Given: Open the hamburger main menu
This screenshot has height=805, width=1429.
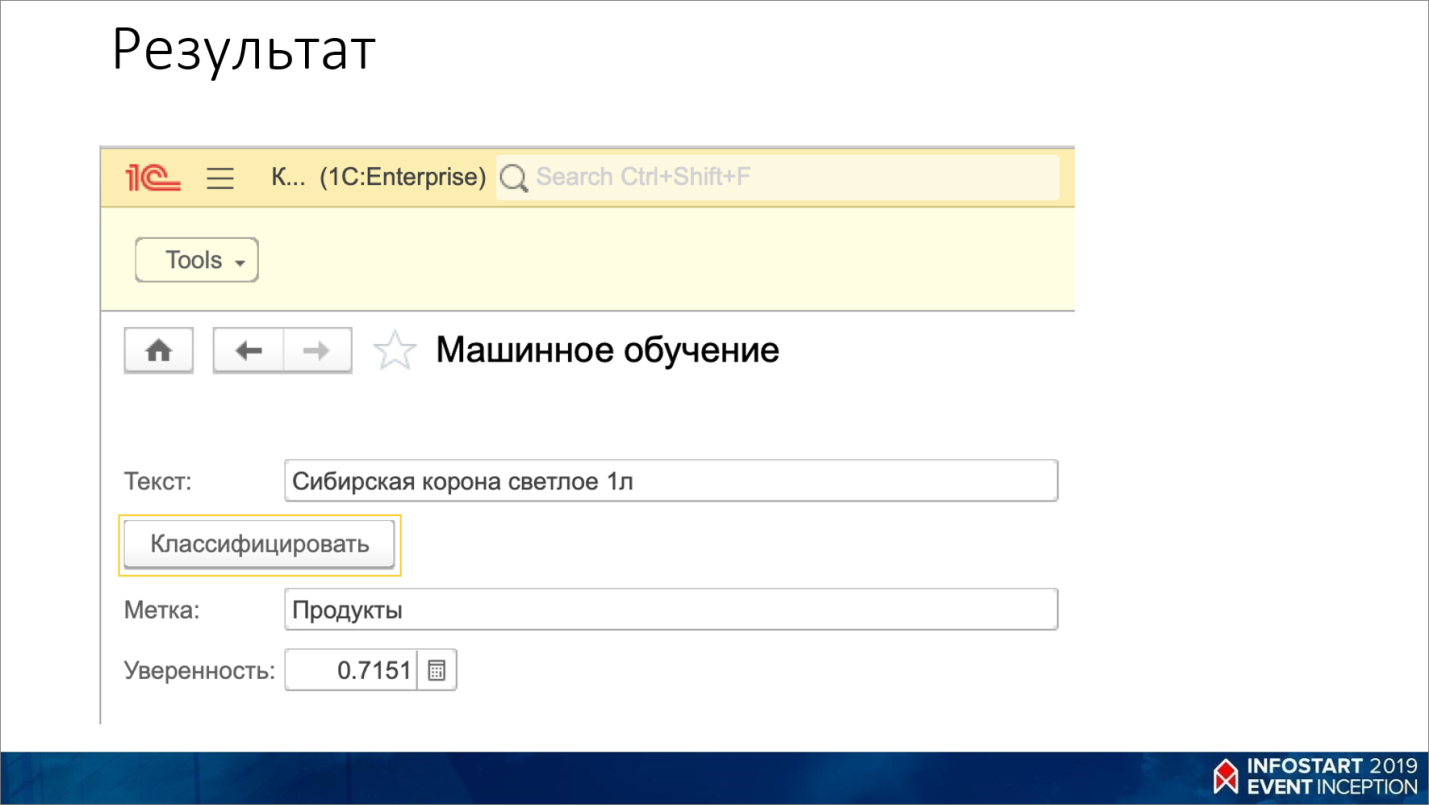Looking at the screenshot, I should click(x=220, y=178).
